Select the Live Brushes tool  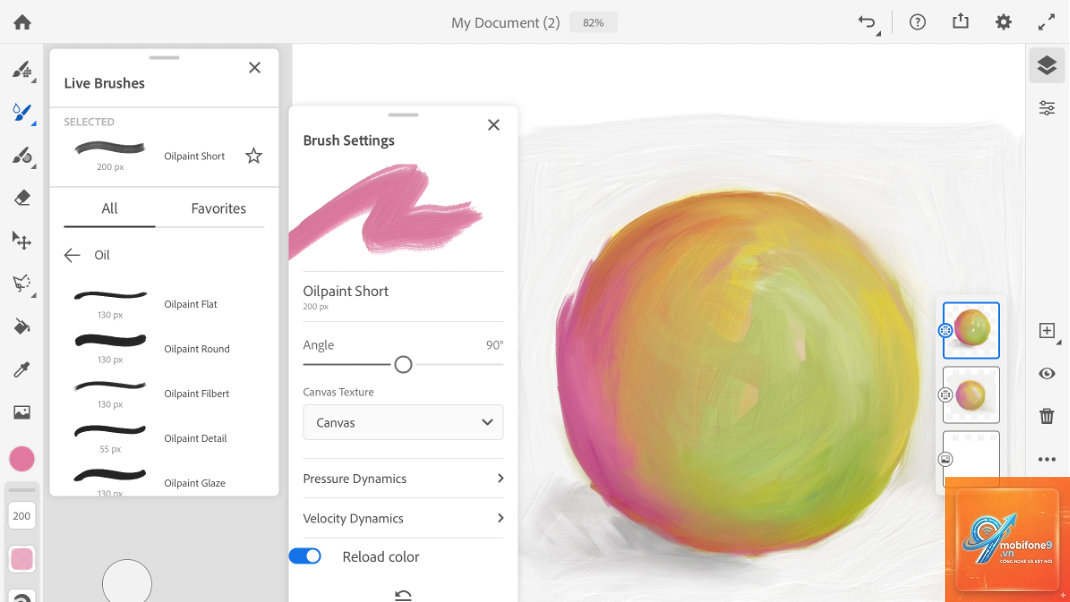click(22, 113)
